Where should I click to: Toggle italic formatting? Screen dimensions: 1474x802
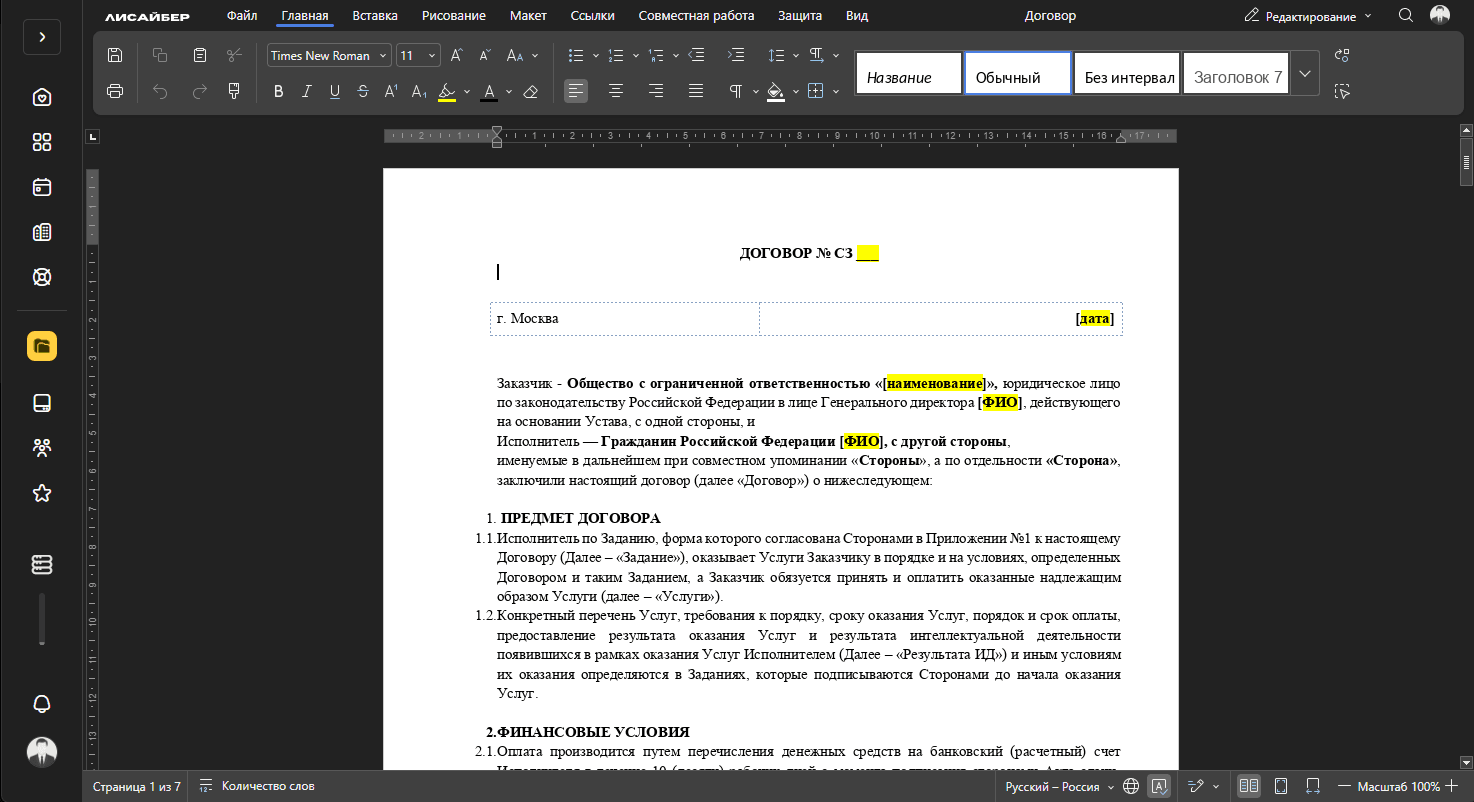307,91
